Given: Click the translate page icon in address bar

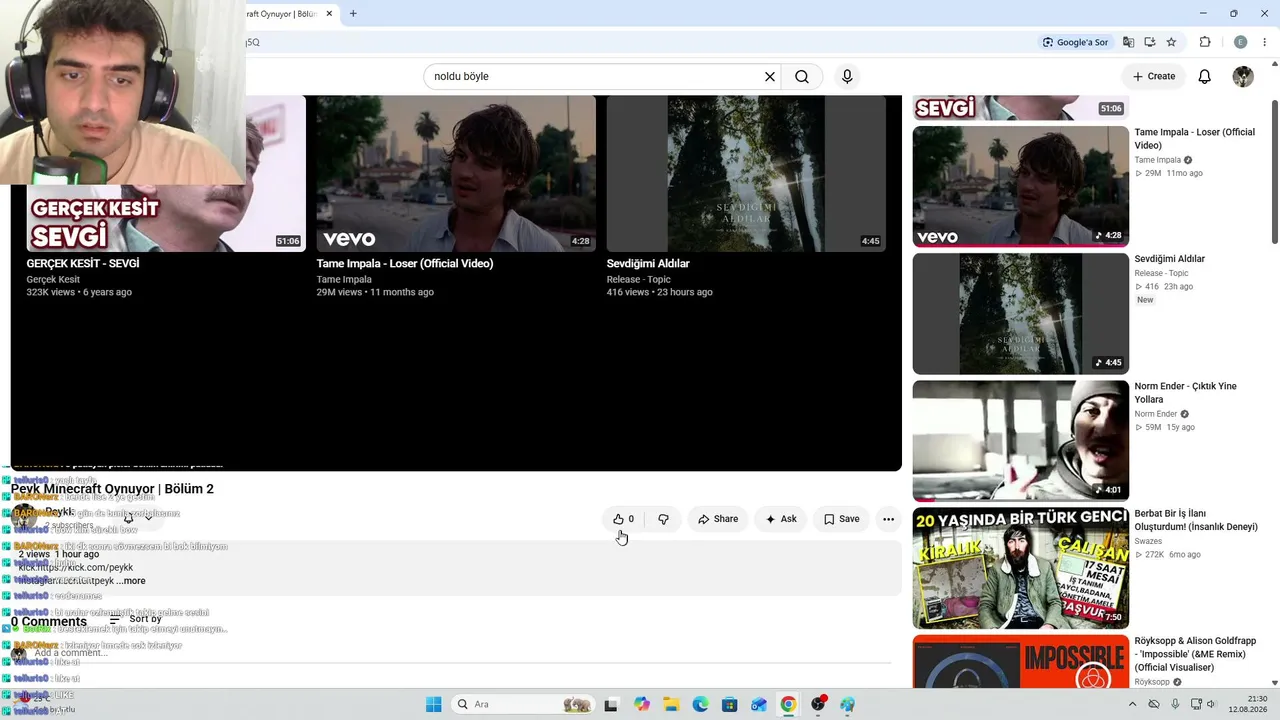Looking at the screenshot, I should (1129, 42).
